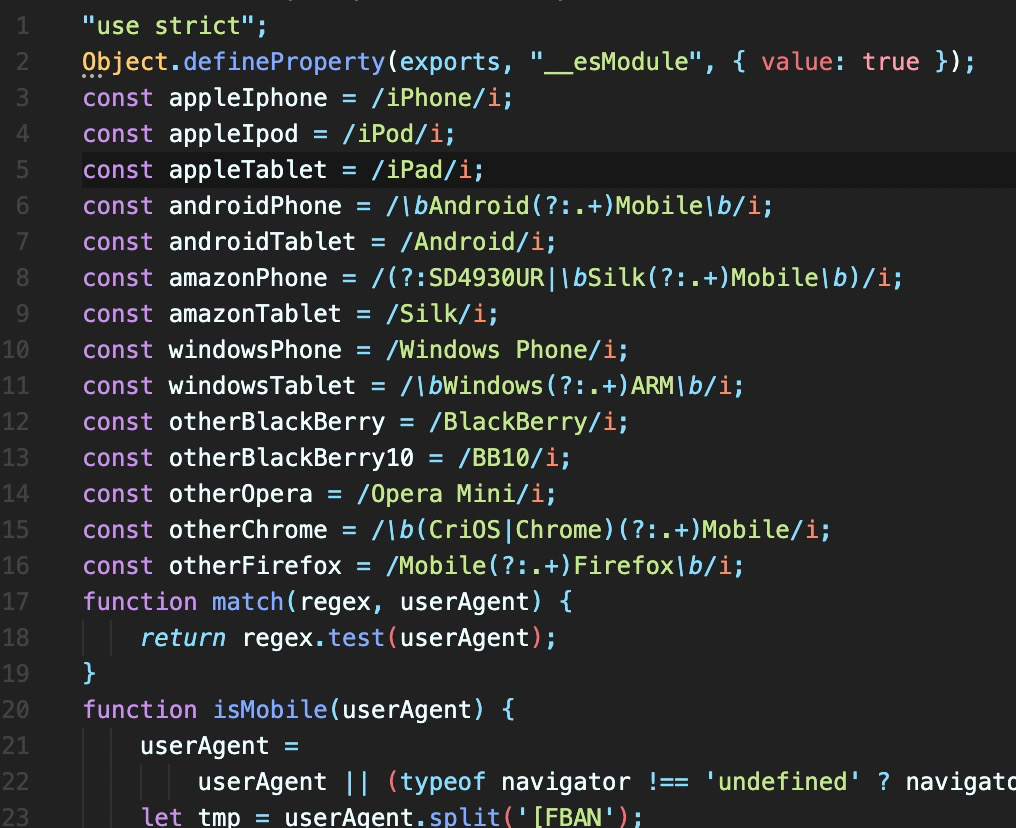The image size is (1016, 828).
Task: Click the isMobile function name
Action: coord(269,710)
